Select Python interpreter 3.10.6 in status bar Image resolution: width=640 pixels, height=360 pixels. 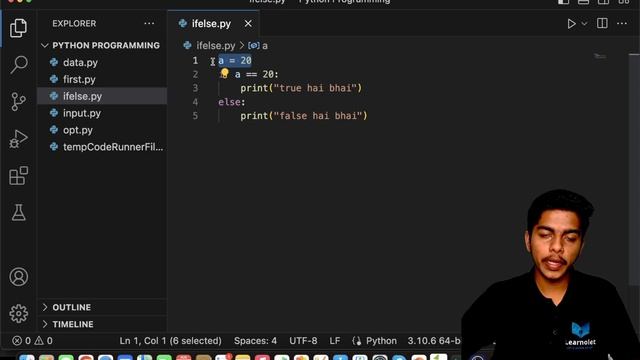[x=434, y=340]
